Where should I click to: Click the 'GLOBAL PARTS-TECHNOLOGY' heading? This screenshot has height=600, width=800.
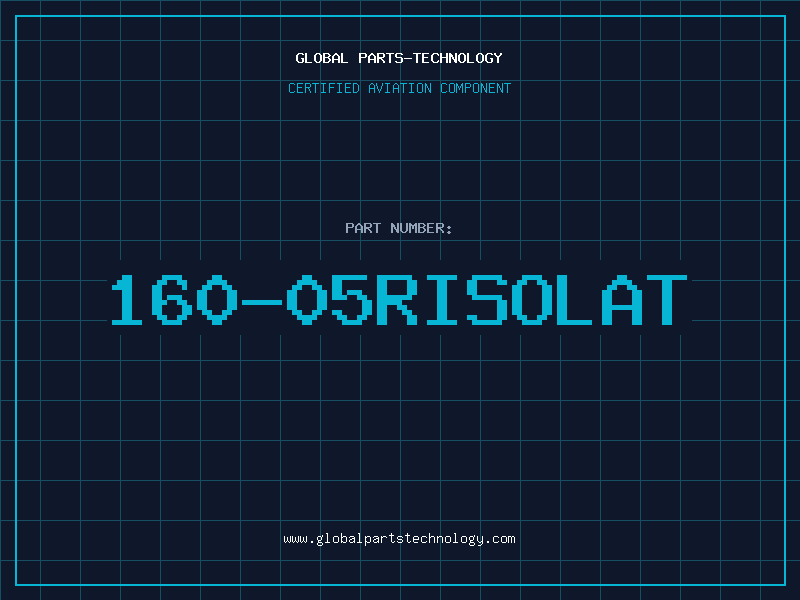pos(399,58)
